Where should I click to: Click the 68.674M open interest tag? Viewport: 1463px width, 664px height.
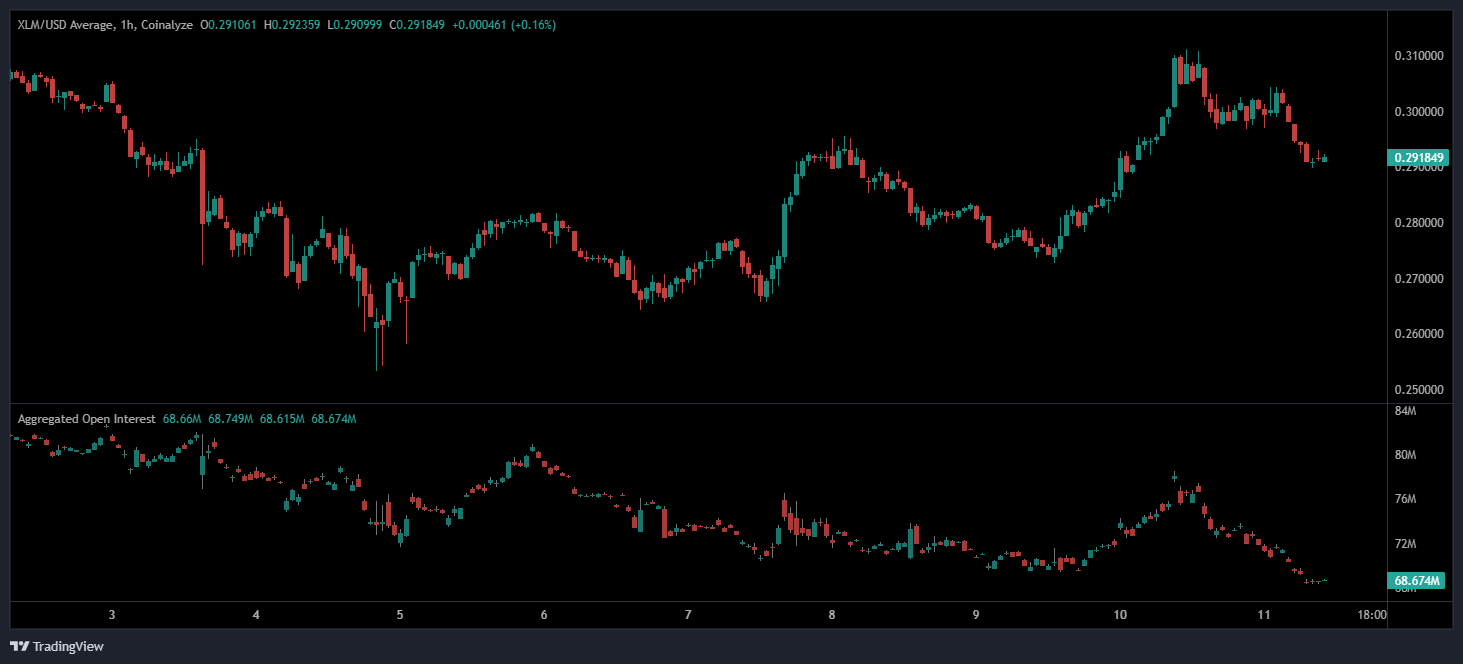coord(1418,581)
